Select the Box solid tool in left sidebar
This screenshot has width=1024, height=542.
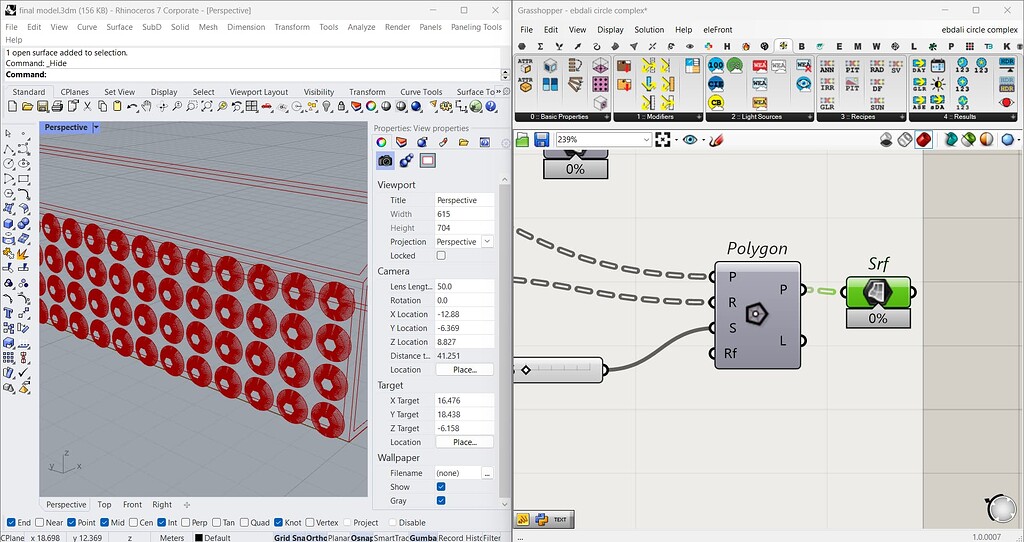tap(8, 223)
